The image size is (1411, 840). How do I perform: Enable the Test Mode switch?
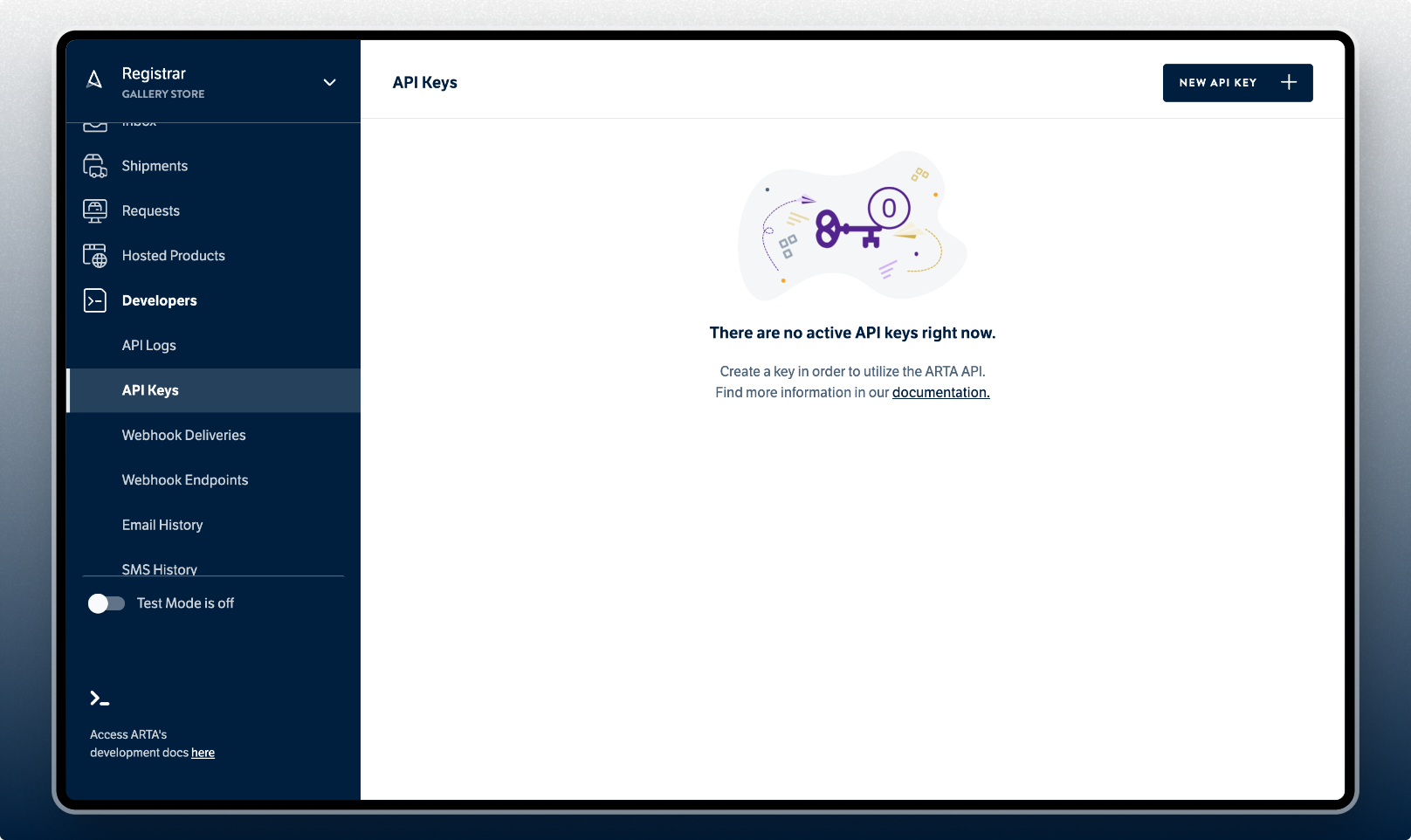point(107,603)
